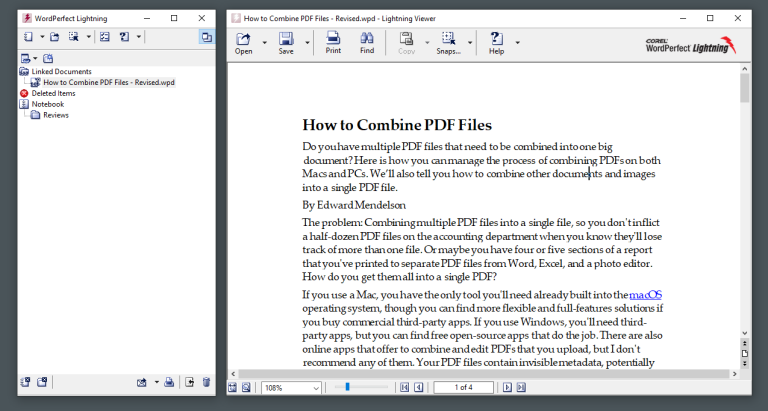Expand the Save button dropdown arrow
The image size is (768, 411).
pyautogui.click(x=307, y=43)
